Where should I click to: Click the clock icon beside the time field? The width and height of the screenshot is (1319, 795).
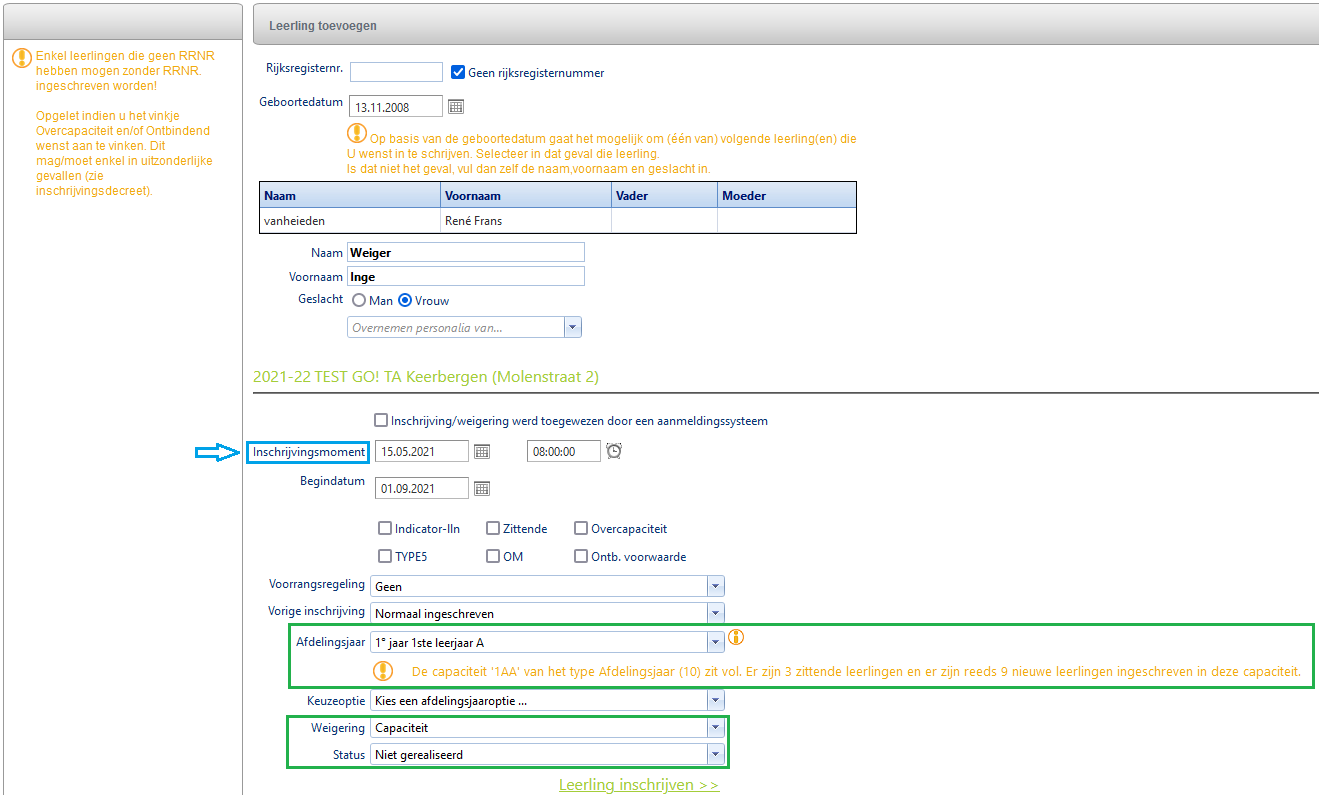coord(614,452)
